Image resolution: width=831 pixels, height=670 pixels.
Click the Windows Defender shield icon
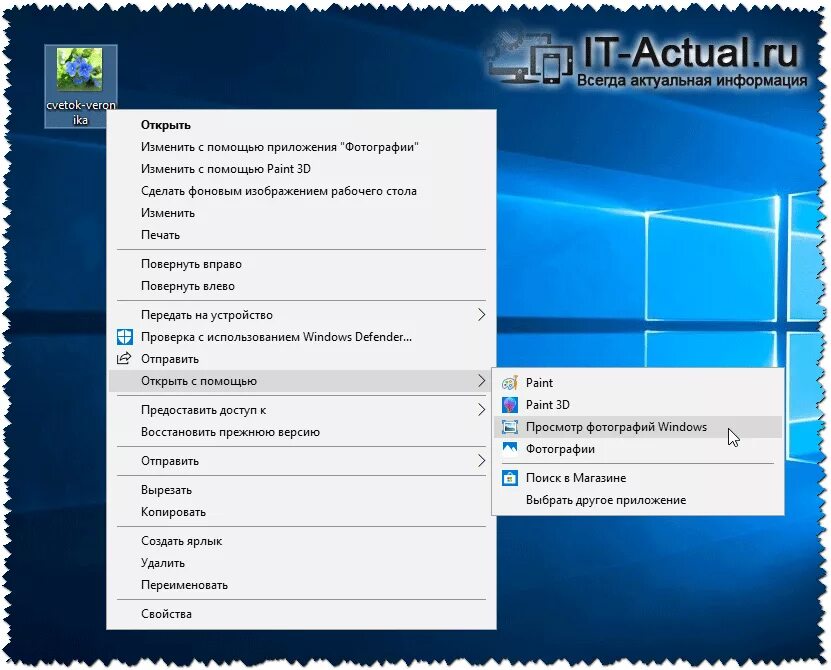point(125,337)
